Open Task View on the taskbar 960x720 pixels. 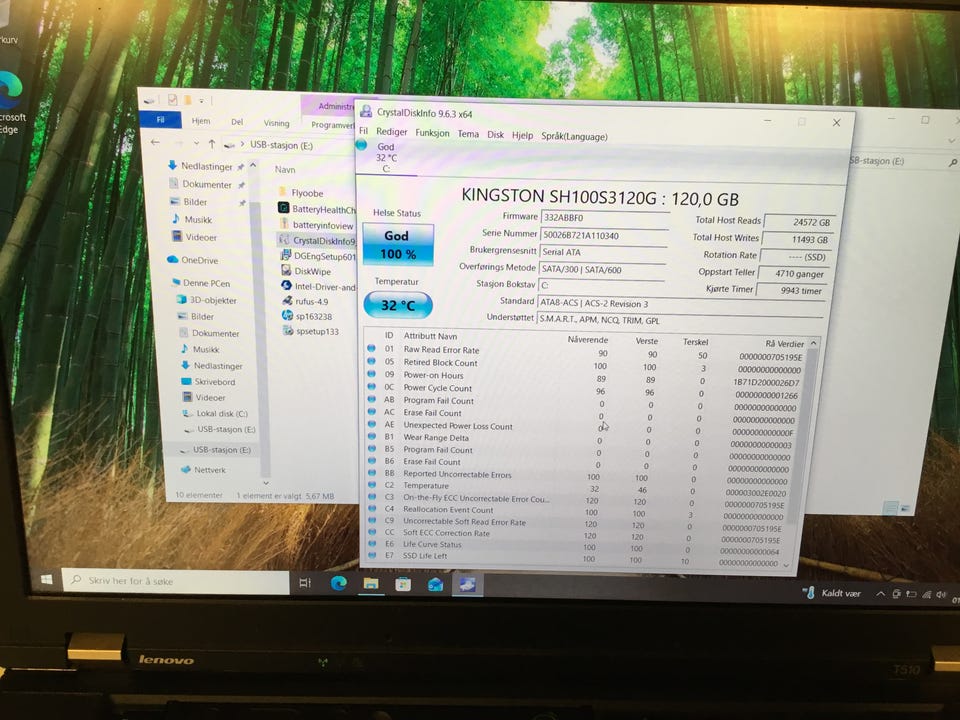click(305, 583)
